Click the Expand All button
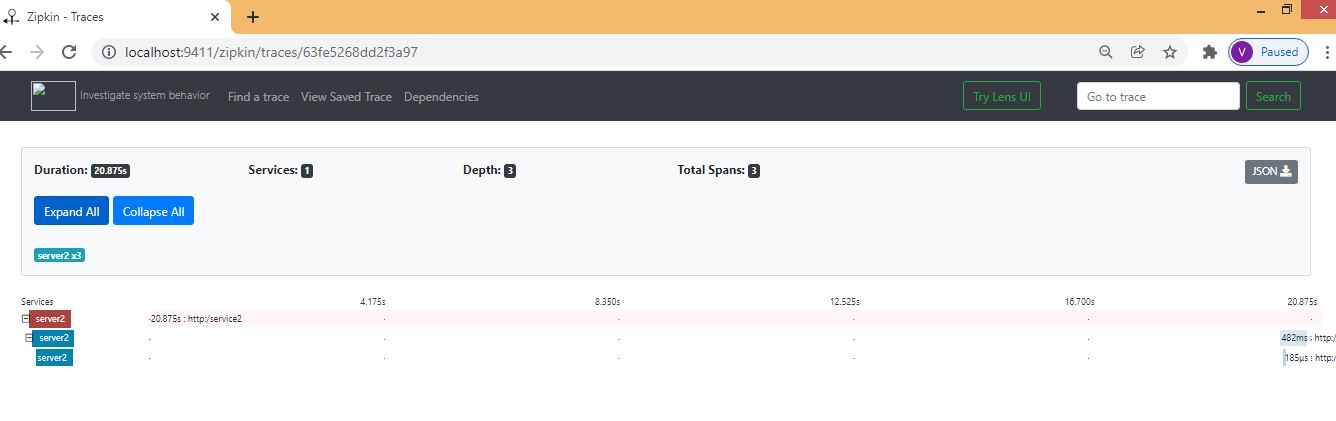1336x421 pixels. tap(71, 211)
